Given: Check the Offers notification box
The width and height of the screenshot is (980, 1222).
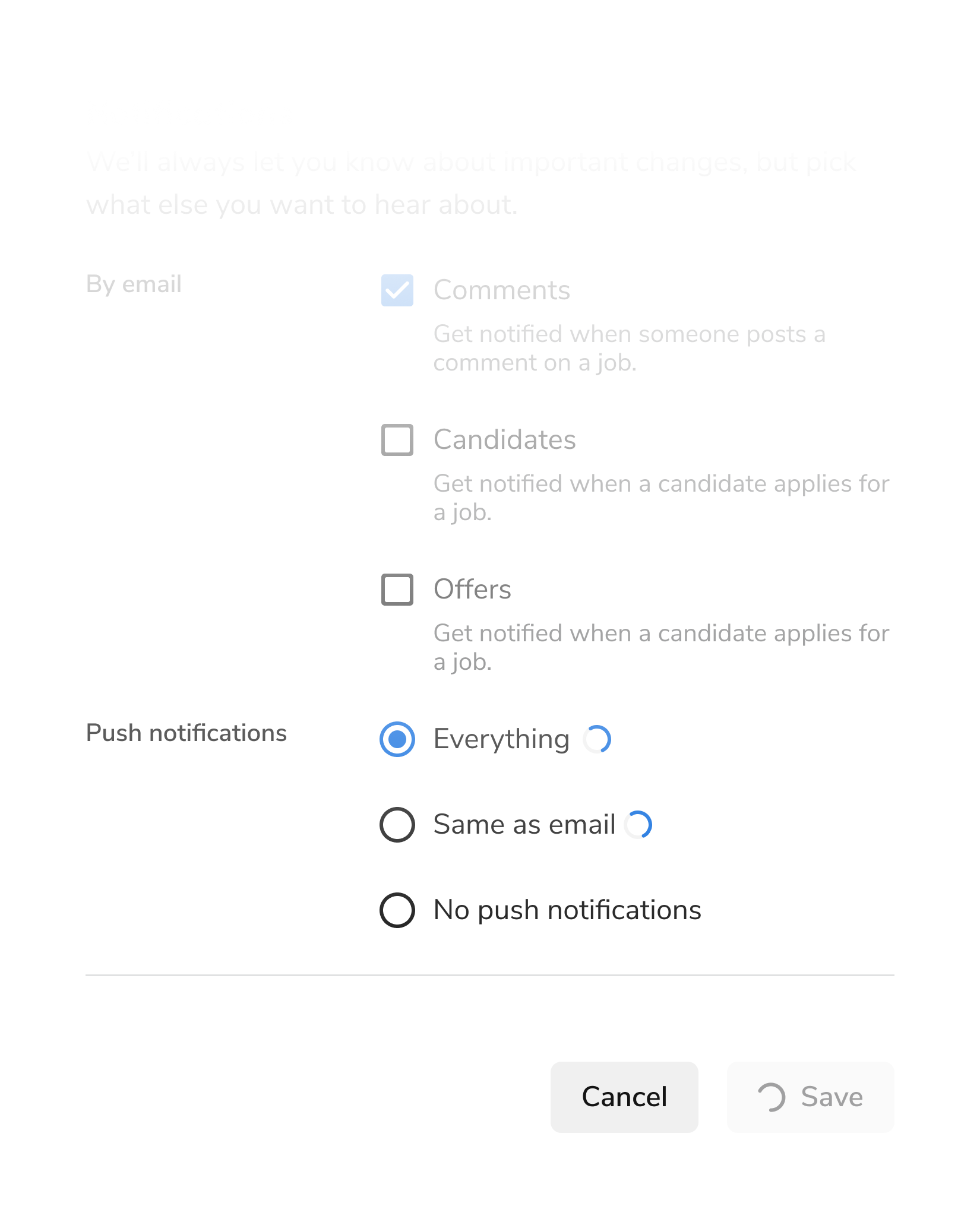Looking at the screenshot, I should (x=397, y=590).
